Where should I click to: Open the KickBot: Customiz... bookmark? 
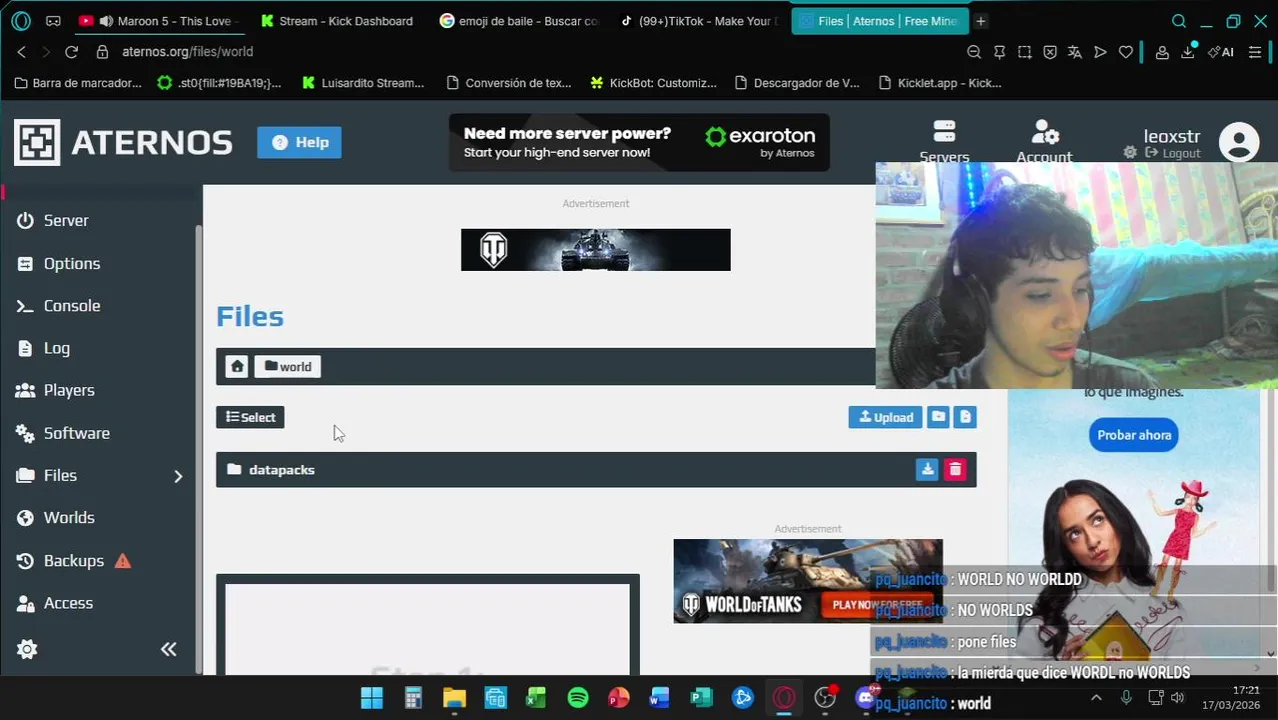tap(654, 83)
